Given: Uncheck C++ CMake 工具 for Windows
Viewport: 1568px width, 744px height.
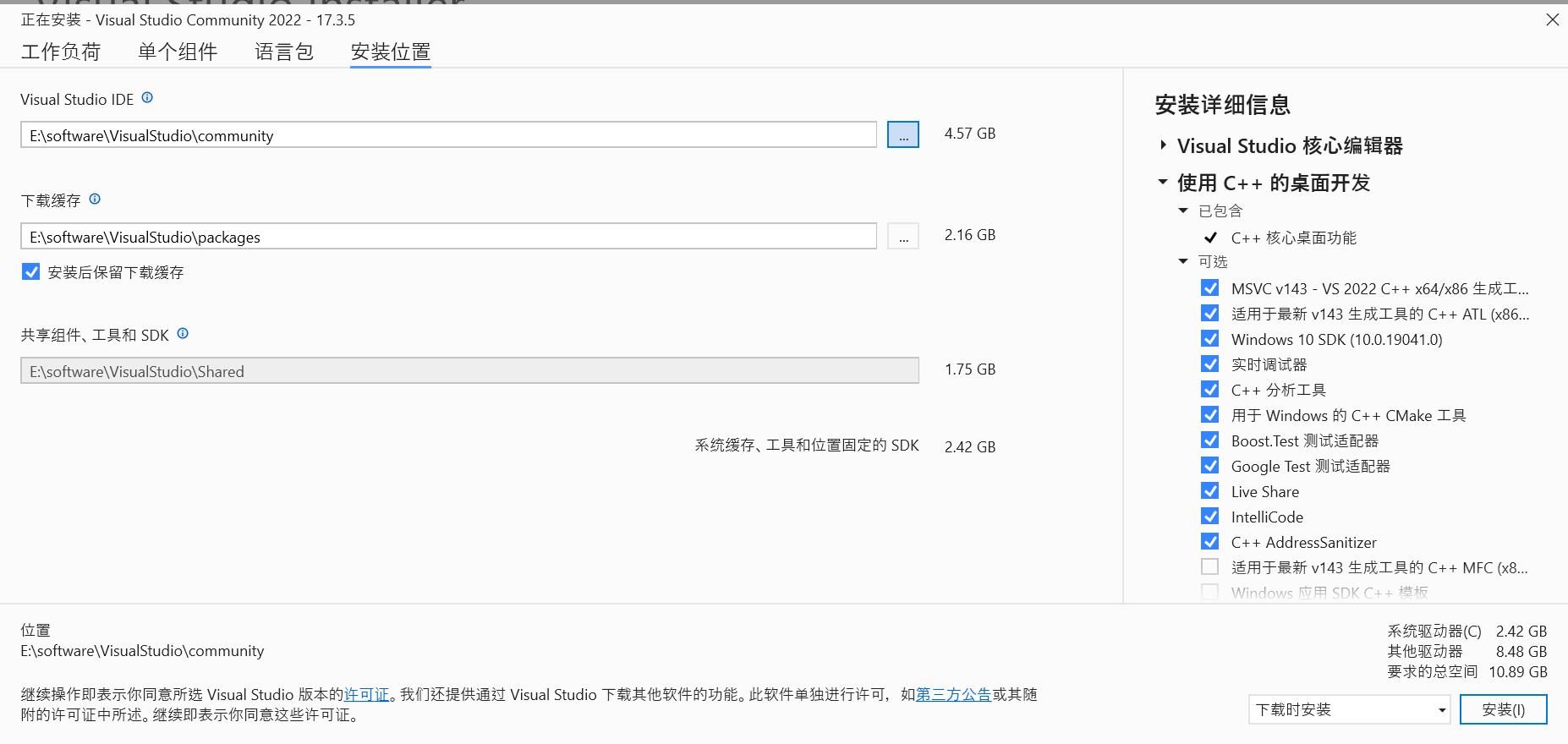Looking at the screenshot, I should coord(1210,415).
